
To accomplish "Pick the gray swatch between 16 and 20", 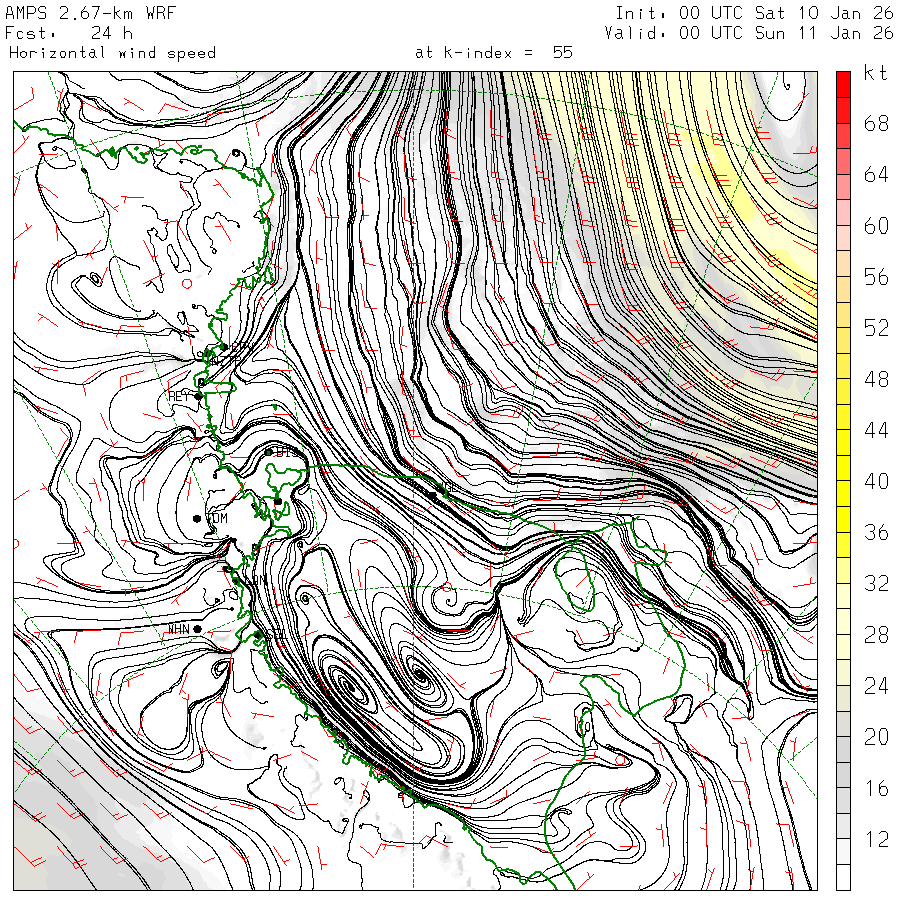I will pos(843,775).
